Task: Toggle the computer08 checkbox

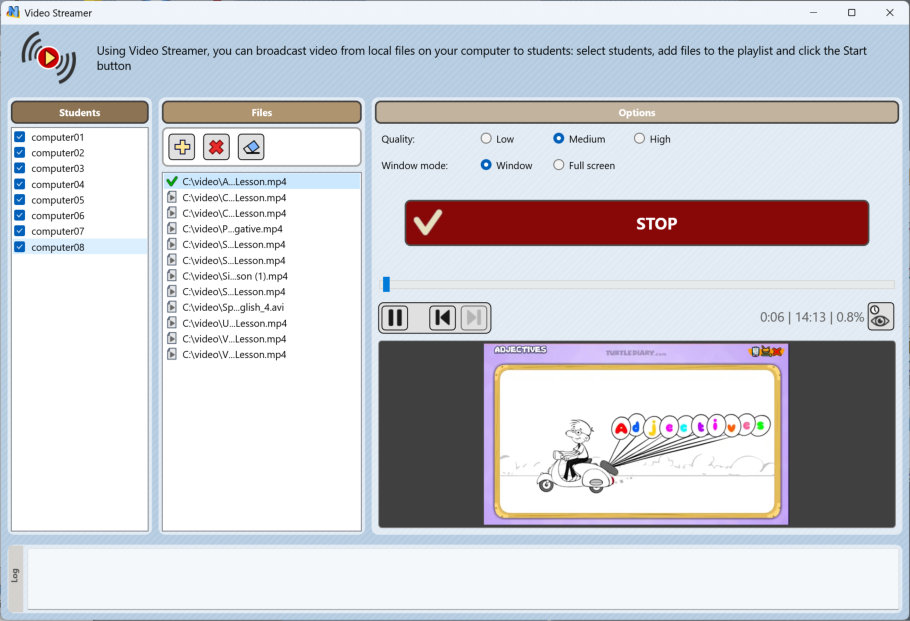Action: (x=19, y=247)
